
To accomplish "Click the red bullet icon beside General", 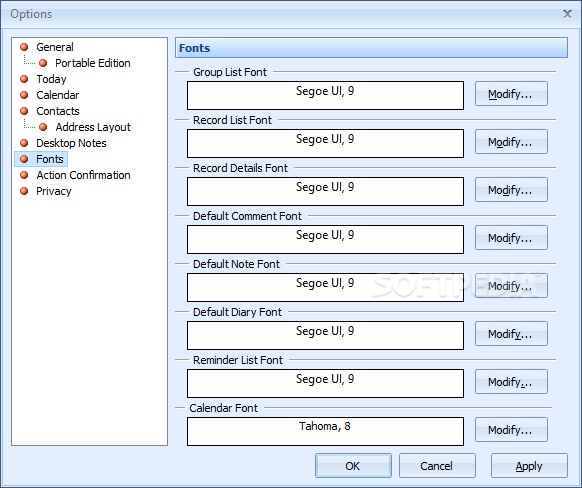I will click(24, 47).
